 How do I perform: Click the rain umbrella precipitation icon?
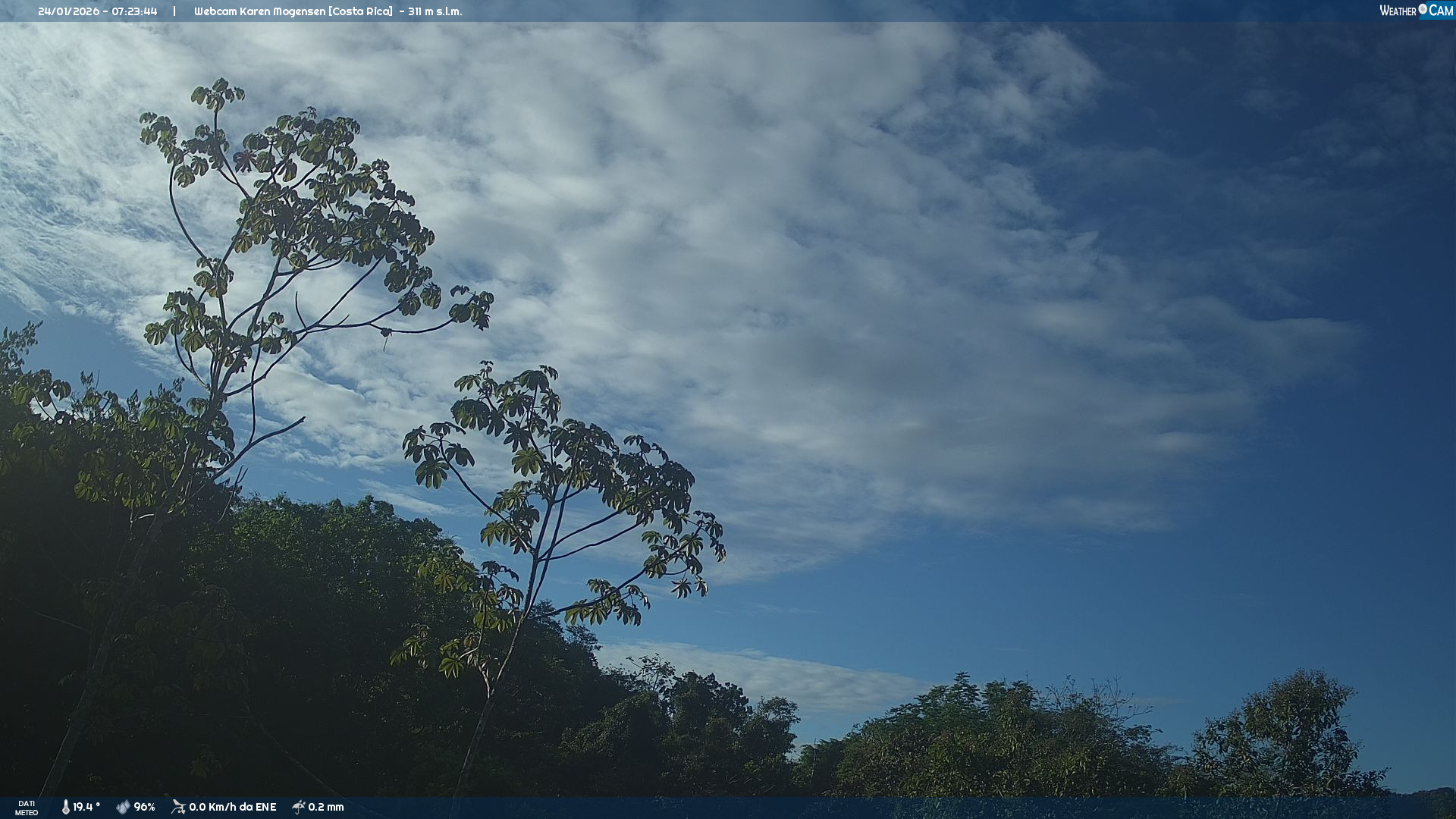click(299, 807)
